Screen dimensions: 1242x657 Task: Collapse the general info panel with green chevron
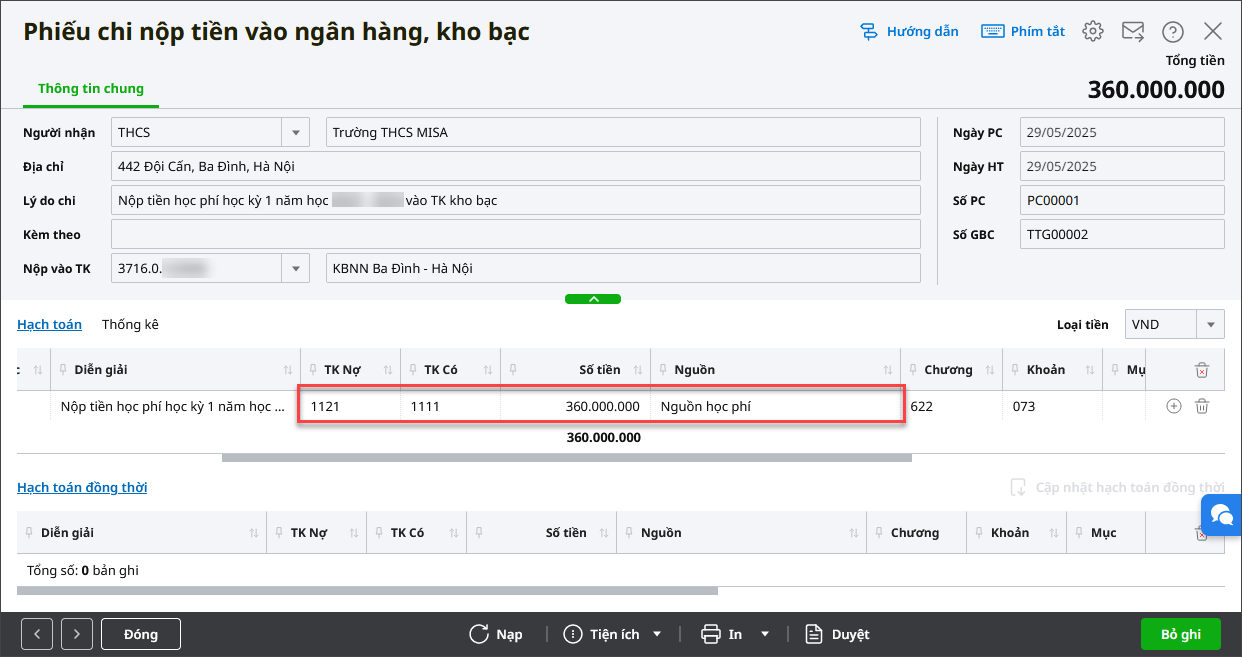pos(593,299)
